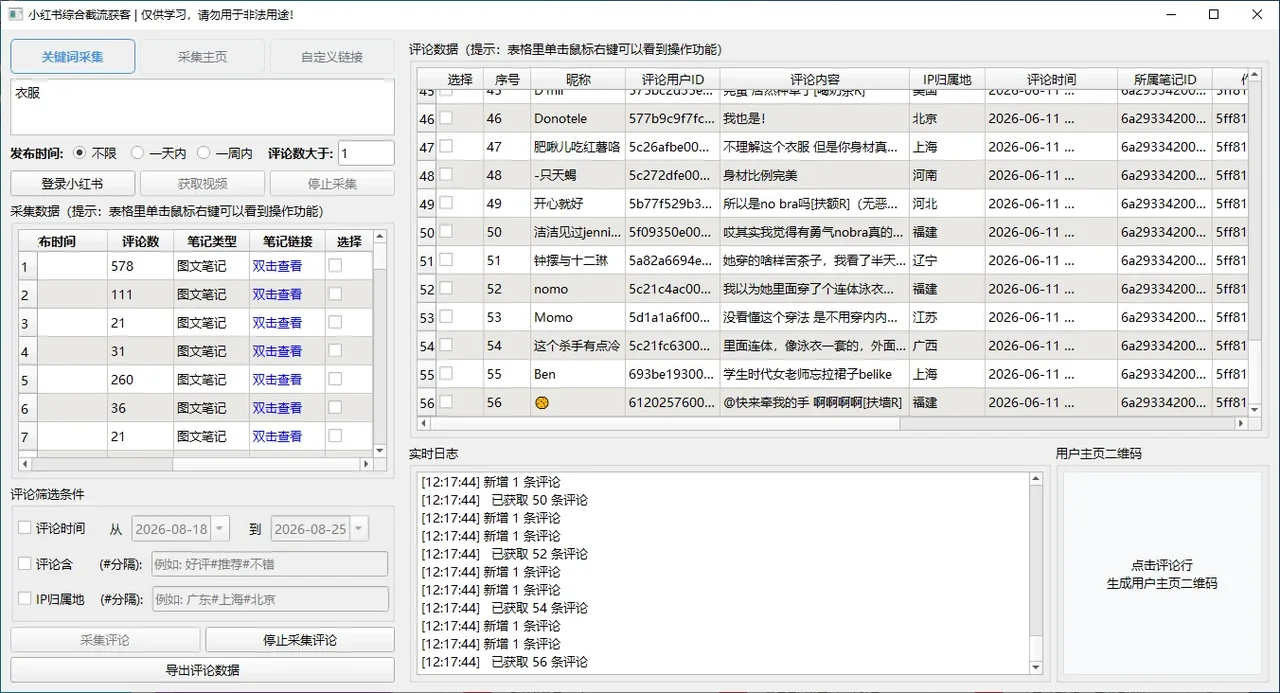Click the right arrow of the 评论数据 horizontal scrollbar

(x=1241, y=424)
